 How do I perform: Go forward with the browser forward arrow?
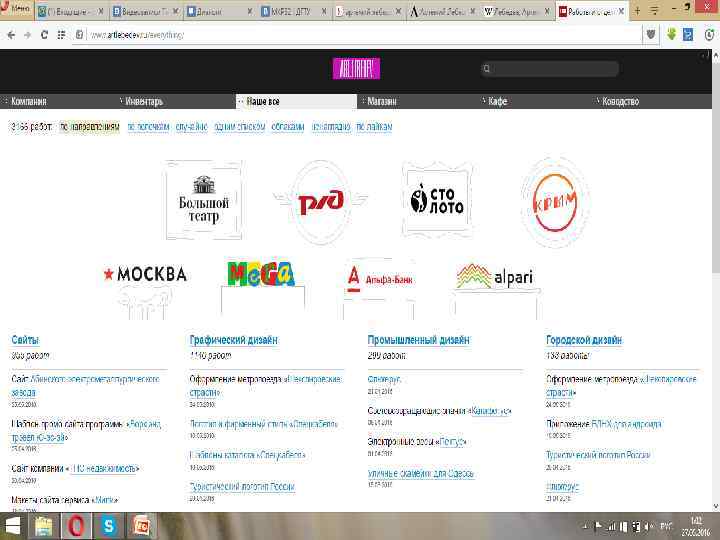pos(27,35)
